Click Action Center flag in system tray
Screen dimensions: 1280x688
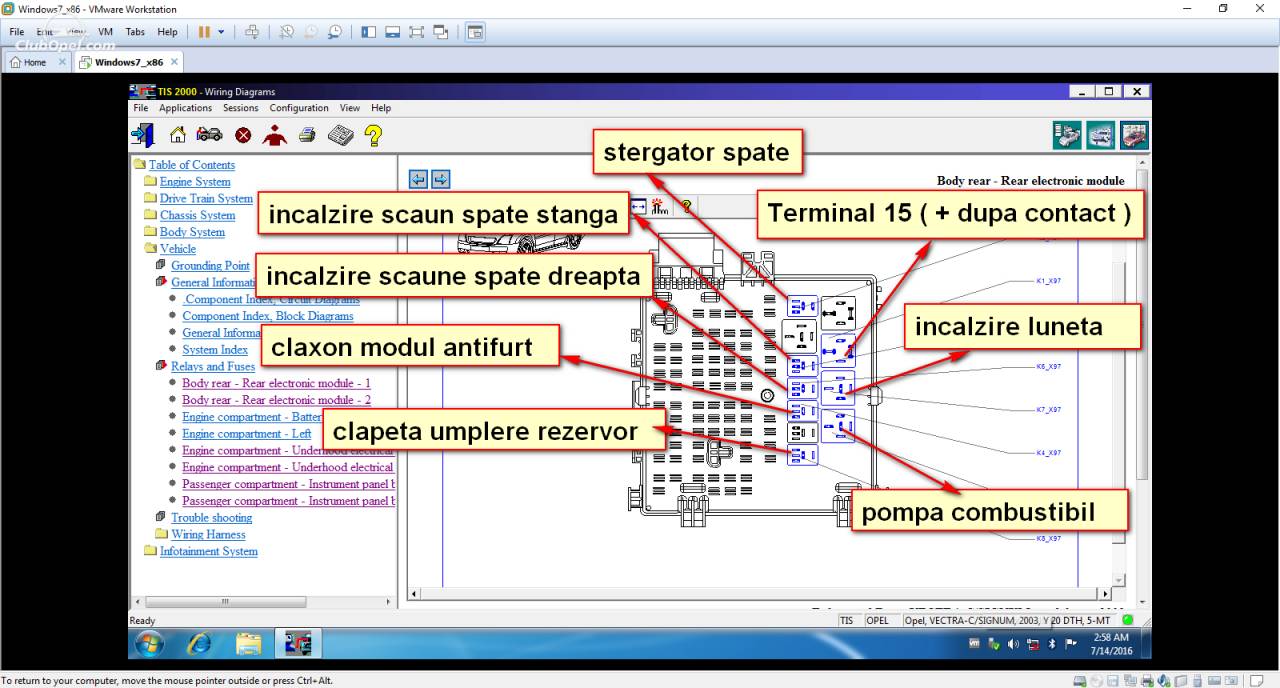pos(1071,643)
